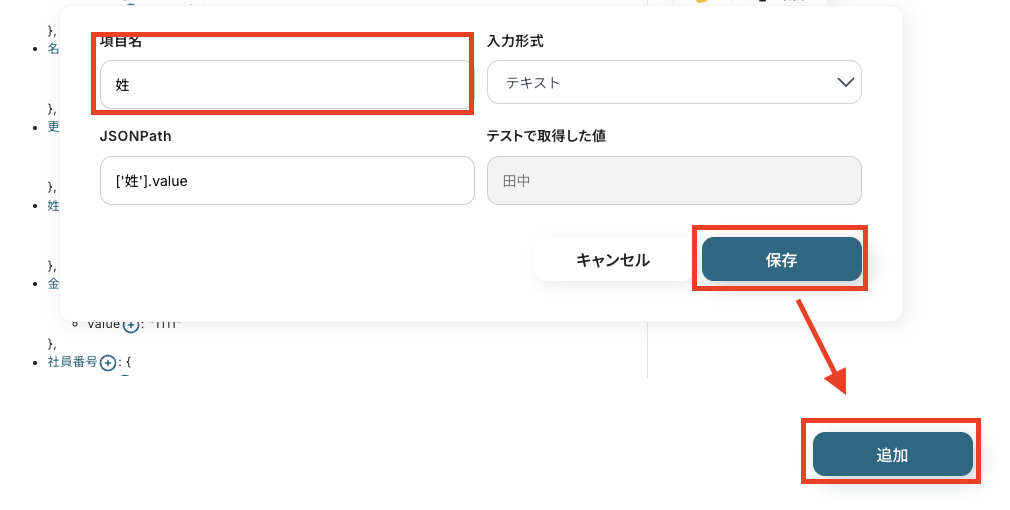Click the dropdown chevron arrow
This screenshot has width=1010, height=510.
[x=845, y=83]
